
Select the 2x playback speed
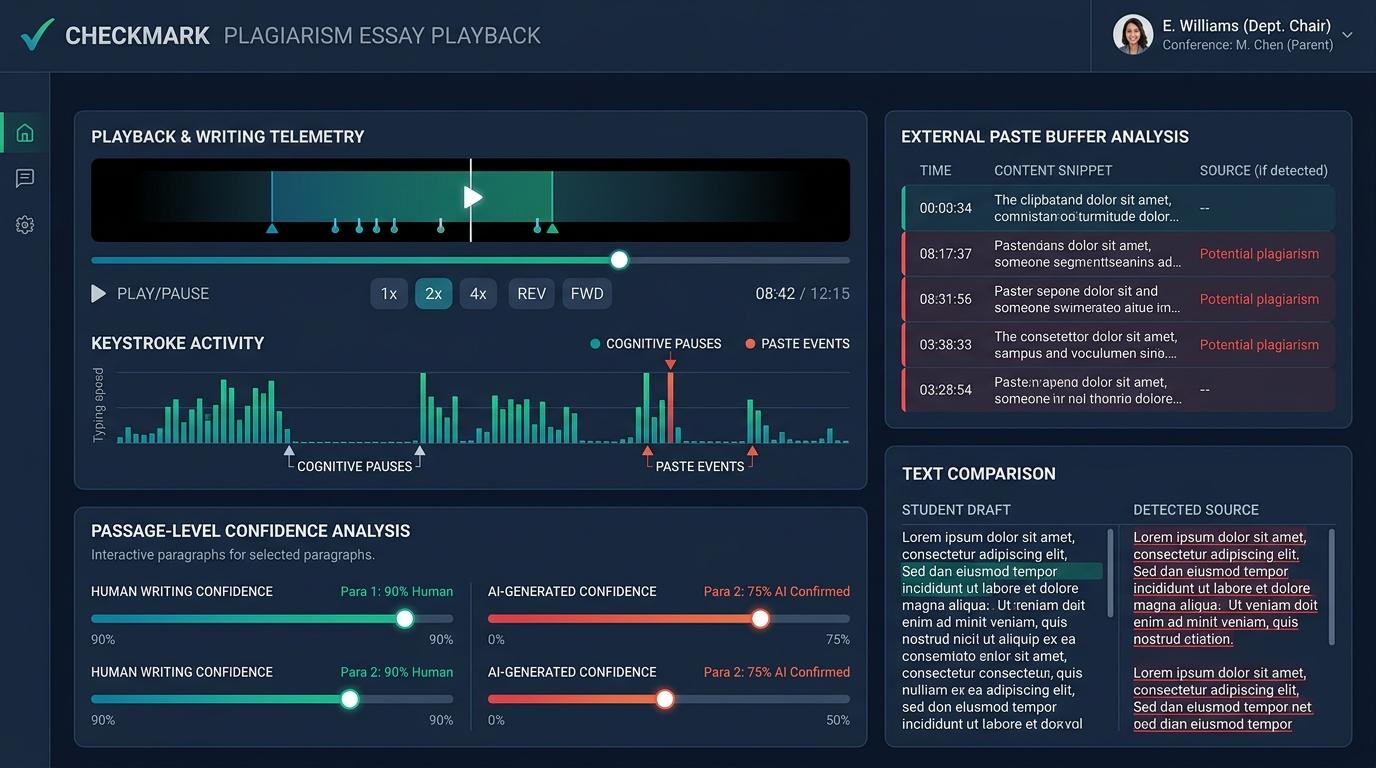433,293
